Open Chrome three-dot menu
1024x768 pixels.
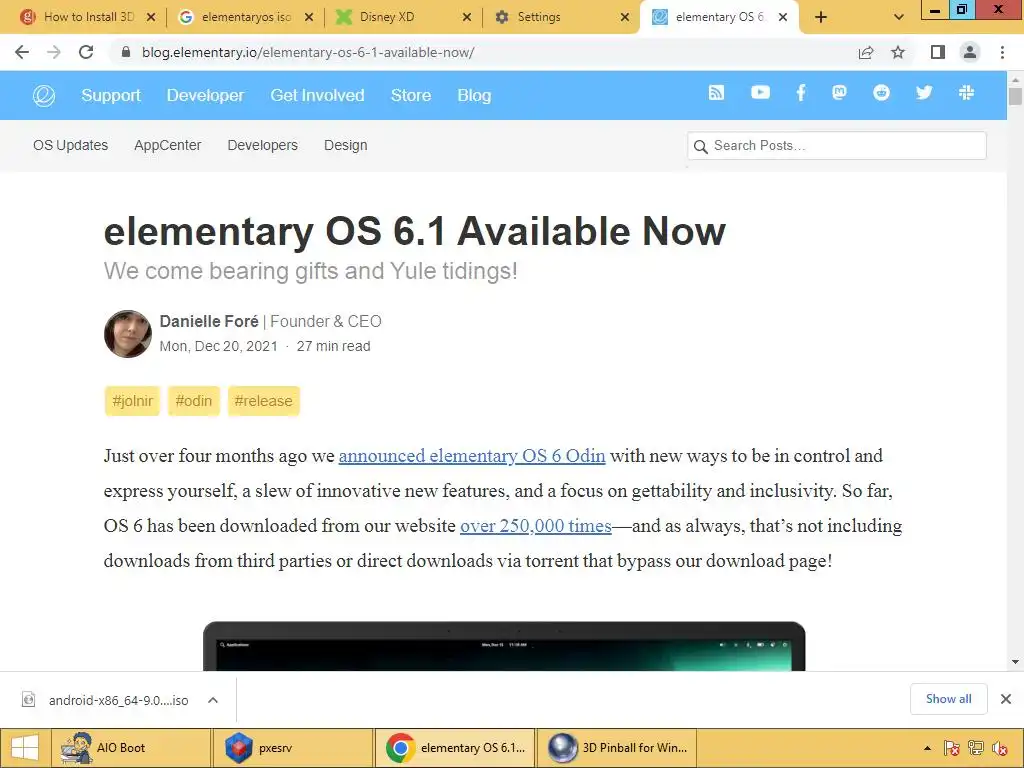[1002, 52]
